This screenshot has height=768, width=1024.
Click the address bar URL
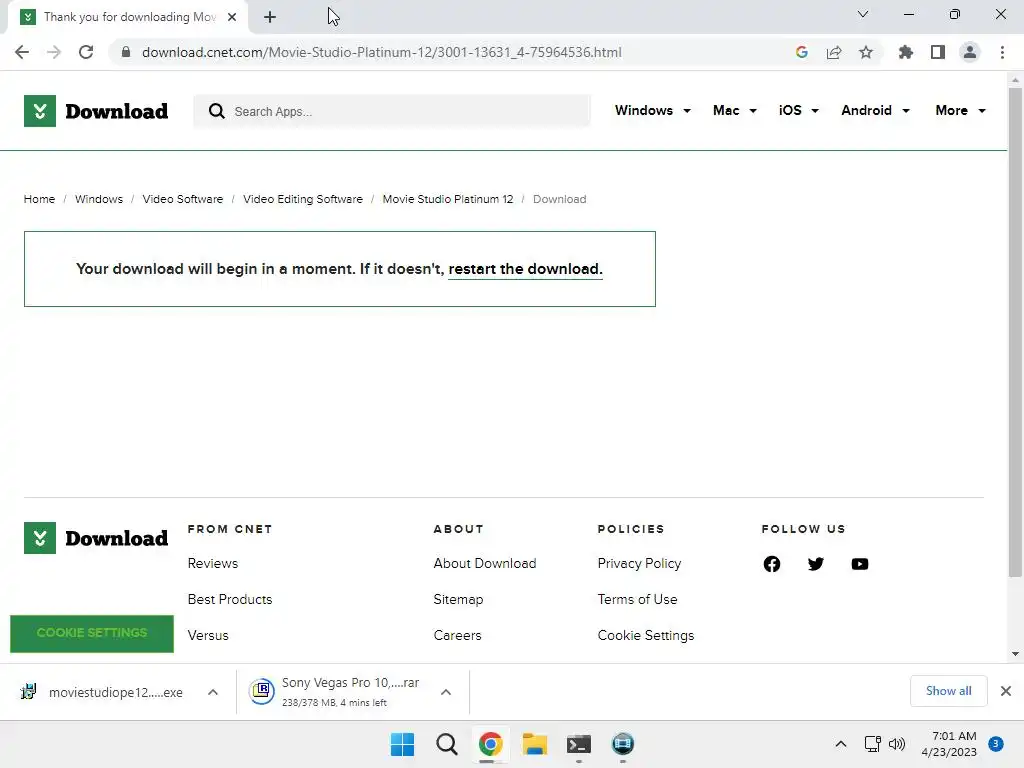[x=381, y=52]
